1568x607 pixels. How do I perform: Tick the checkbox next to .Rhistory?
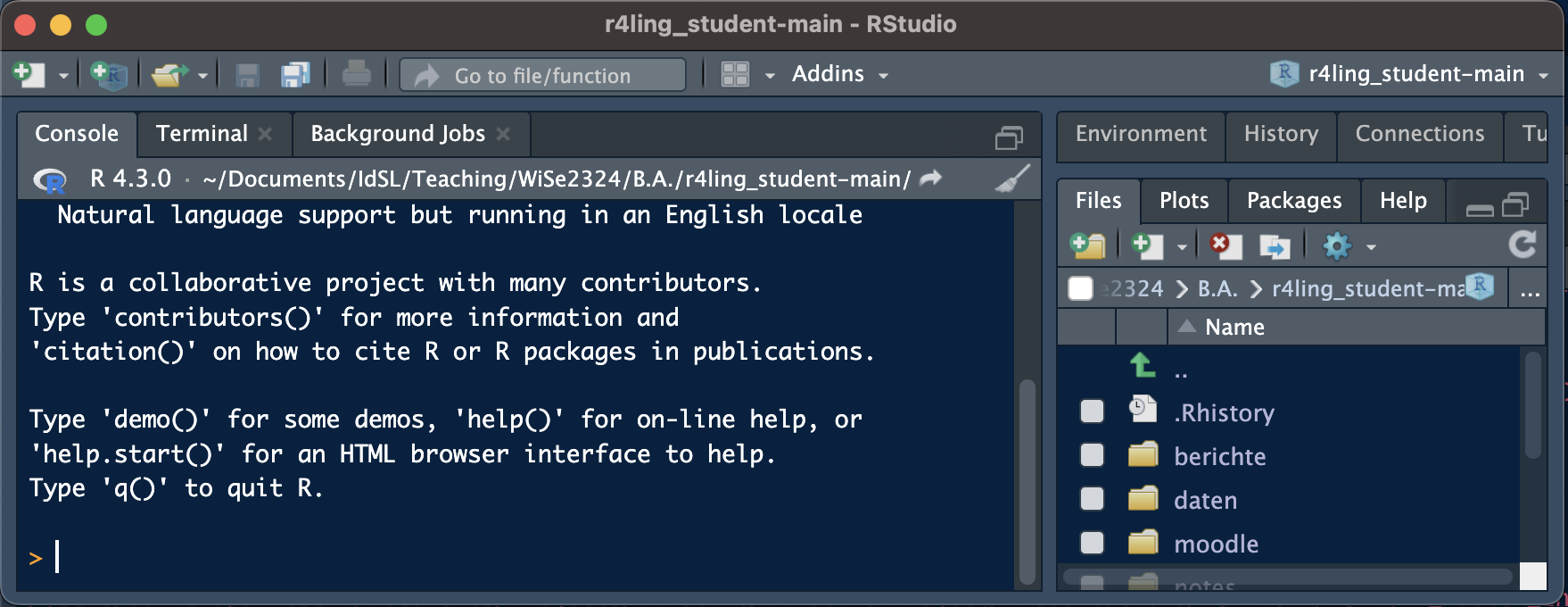tap(1092, 411)
